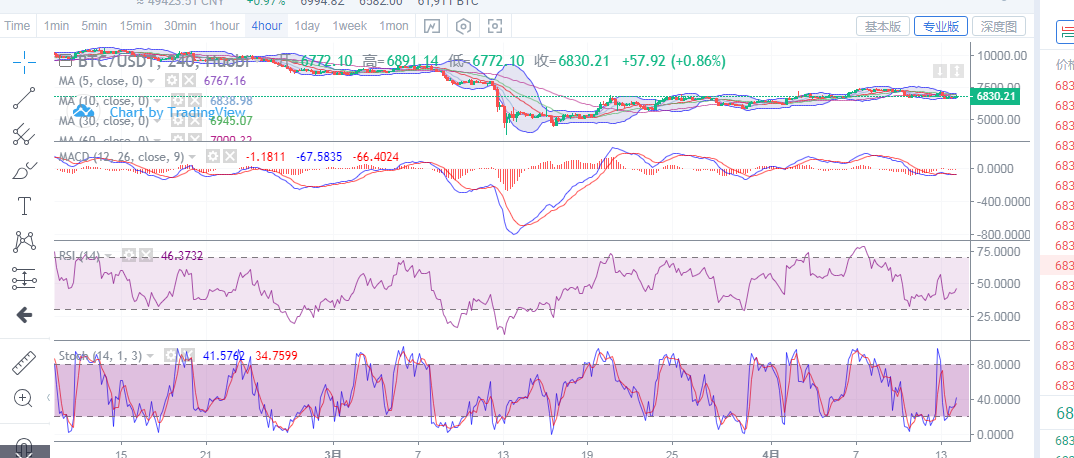Open settings for MA 10 indicator

[177, 101]
